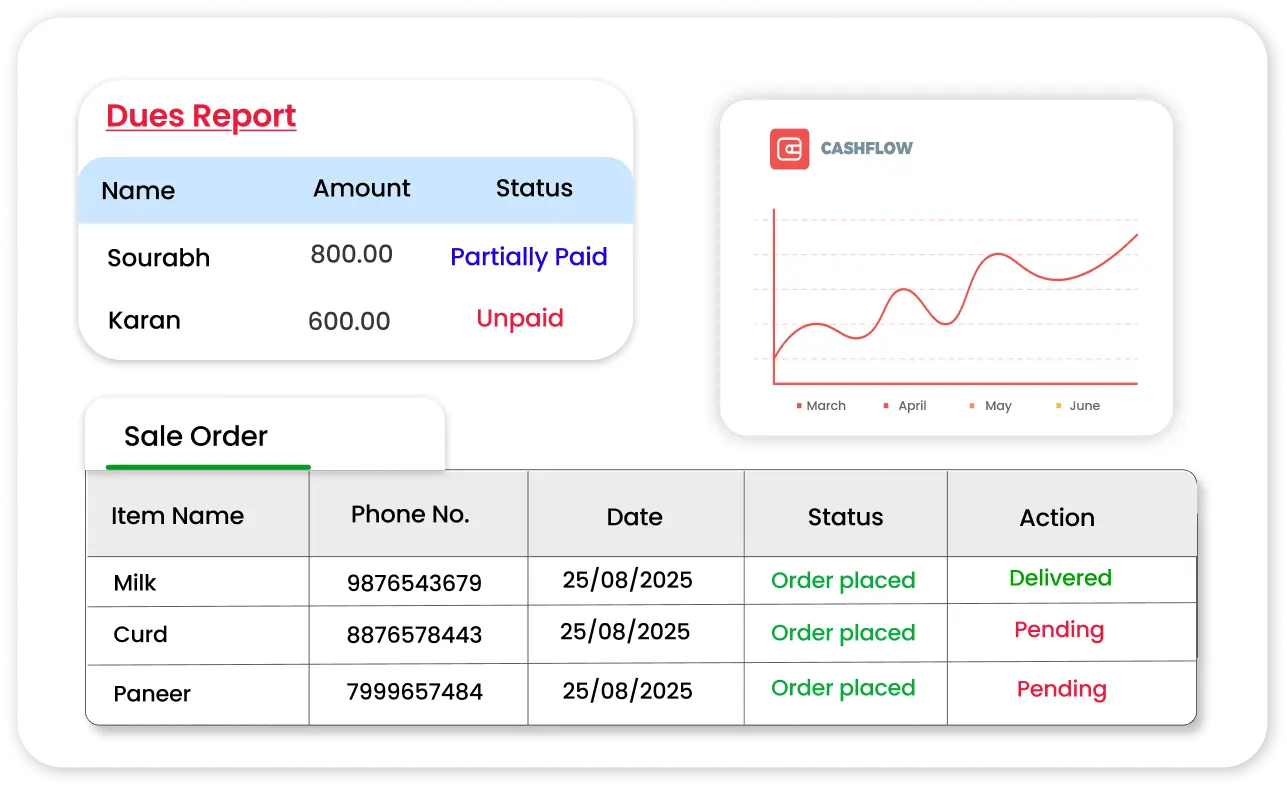The image size is (1287, 787).
Task: Switch to the Sale Order tab
Action: (196, 437)
